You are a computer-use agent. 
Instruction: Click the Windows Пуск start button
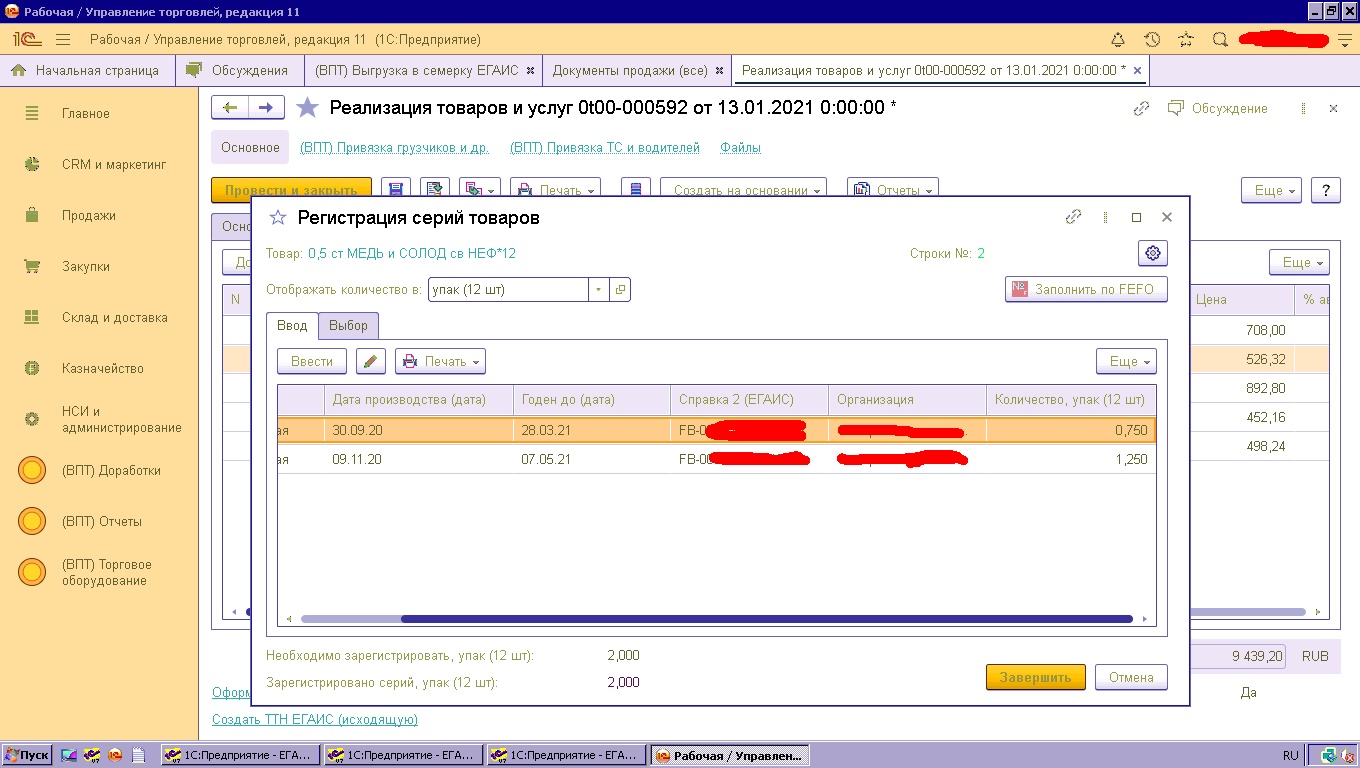tap(27, 756)
